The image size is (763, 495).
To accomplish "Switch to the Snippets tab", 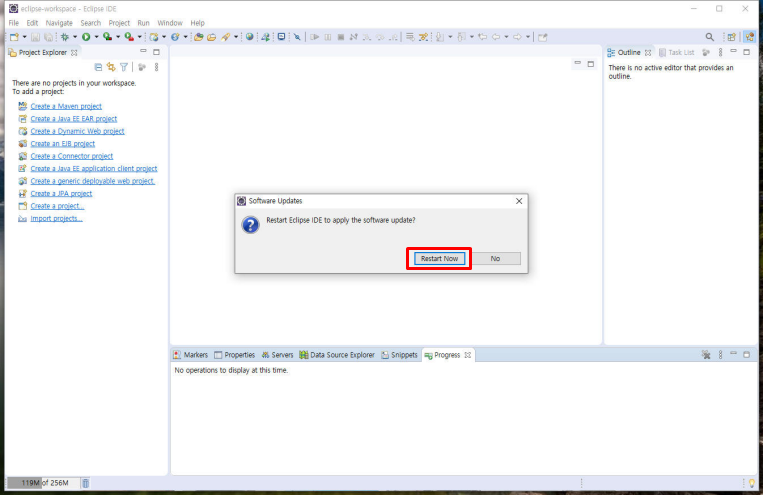I will coord(400,355).
